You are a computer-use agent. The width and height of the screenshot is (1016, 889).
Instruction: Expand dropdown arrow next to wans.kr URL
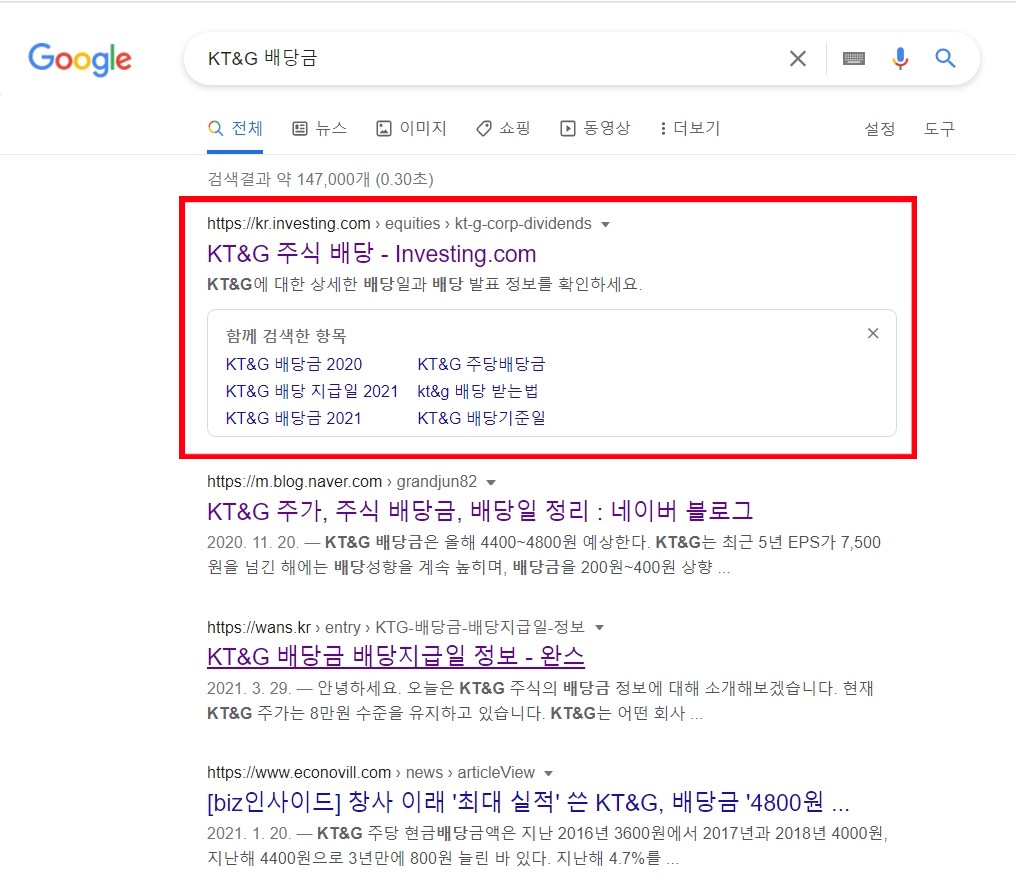(599, 628)
